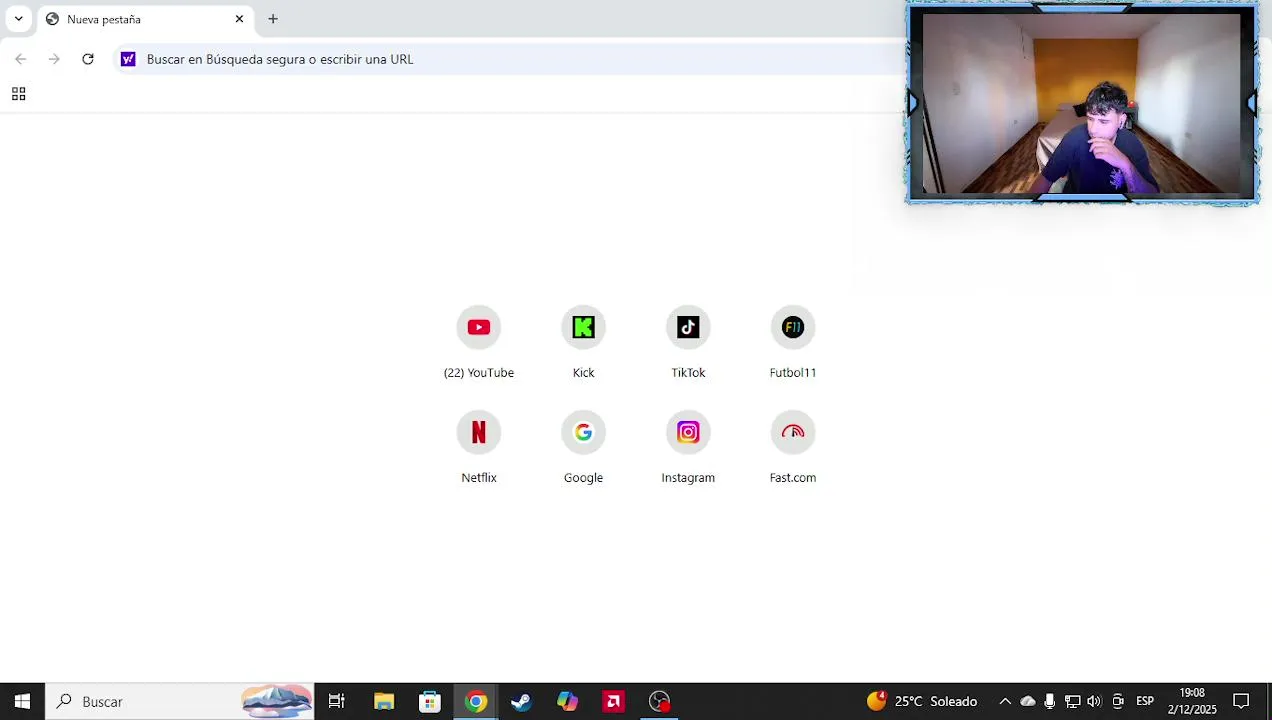Open the Futbol11 shortcut tile
The width and height of the screenshot is (1272, 720).
[793, 342]
